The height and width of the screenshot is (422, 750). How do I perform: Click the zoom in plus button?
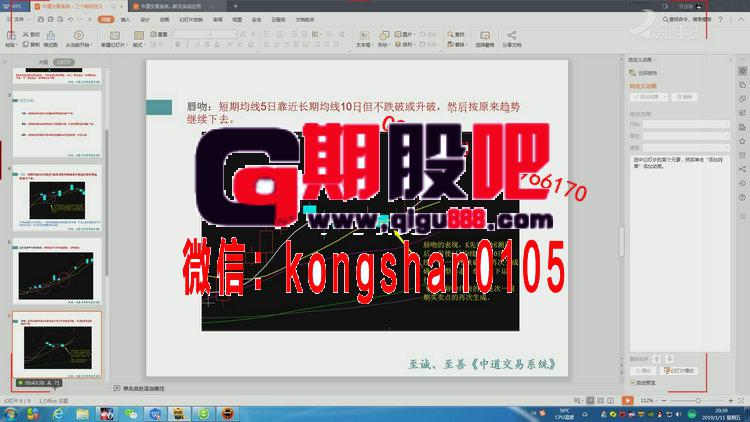click(731, 400)
